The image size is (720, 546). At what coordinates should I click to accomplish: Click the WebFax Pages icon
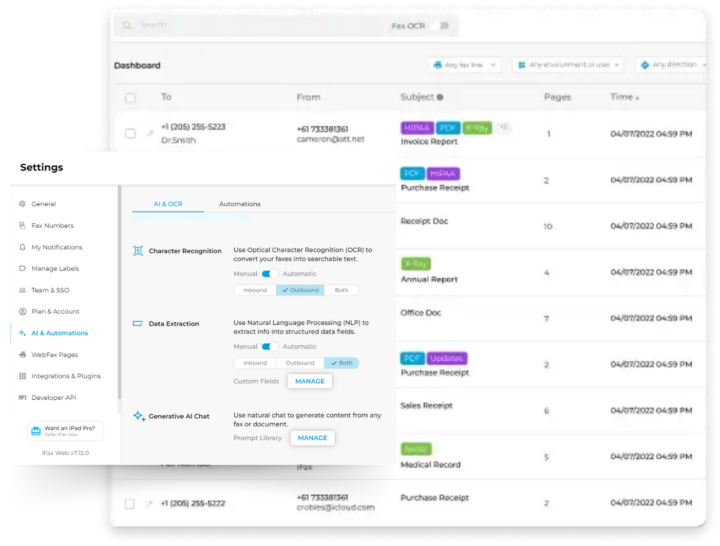(22, 354)
